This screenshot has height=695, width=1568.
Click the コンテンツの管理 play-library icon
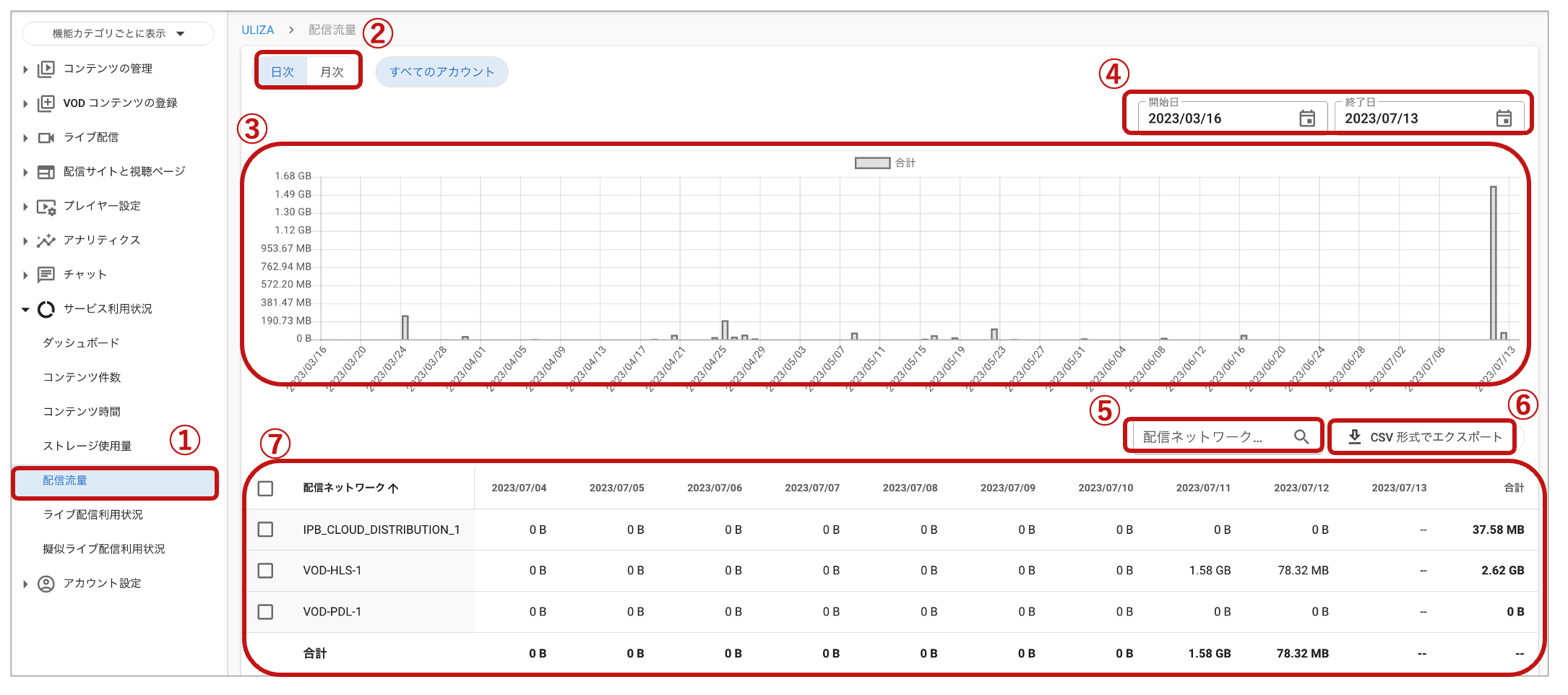pos(46,69)
